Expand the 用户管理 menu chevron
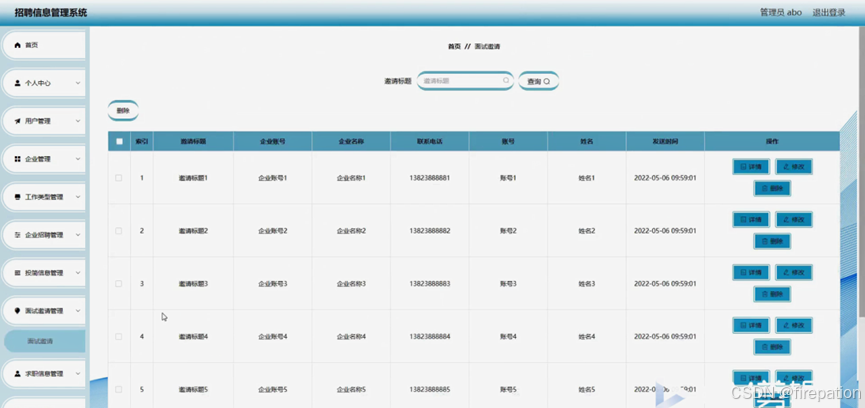 (78, 121)
